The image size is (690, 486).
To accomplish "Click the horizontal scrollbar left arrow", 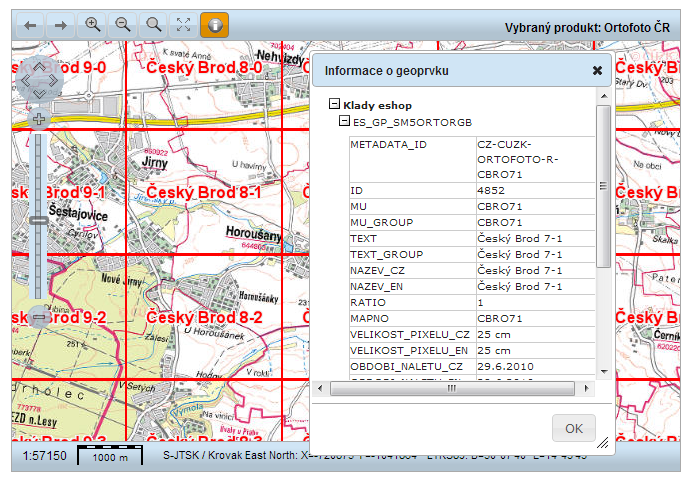I will (x=320, y=388).
